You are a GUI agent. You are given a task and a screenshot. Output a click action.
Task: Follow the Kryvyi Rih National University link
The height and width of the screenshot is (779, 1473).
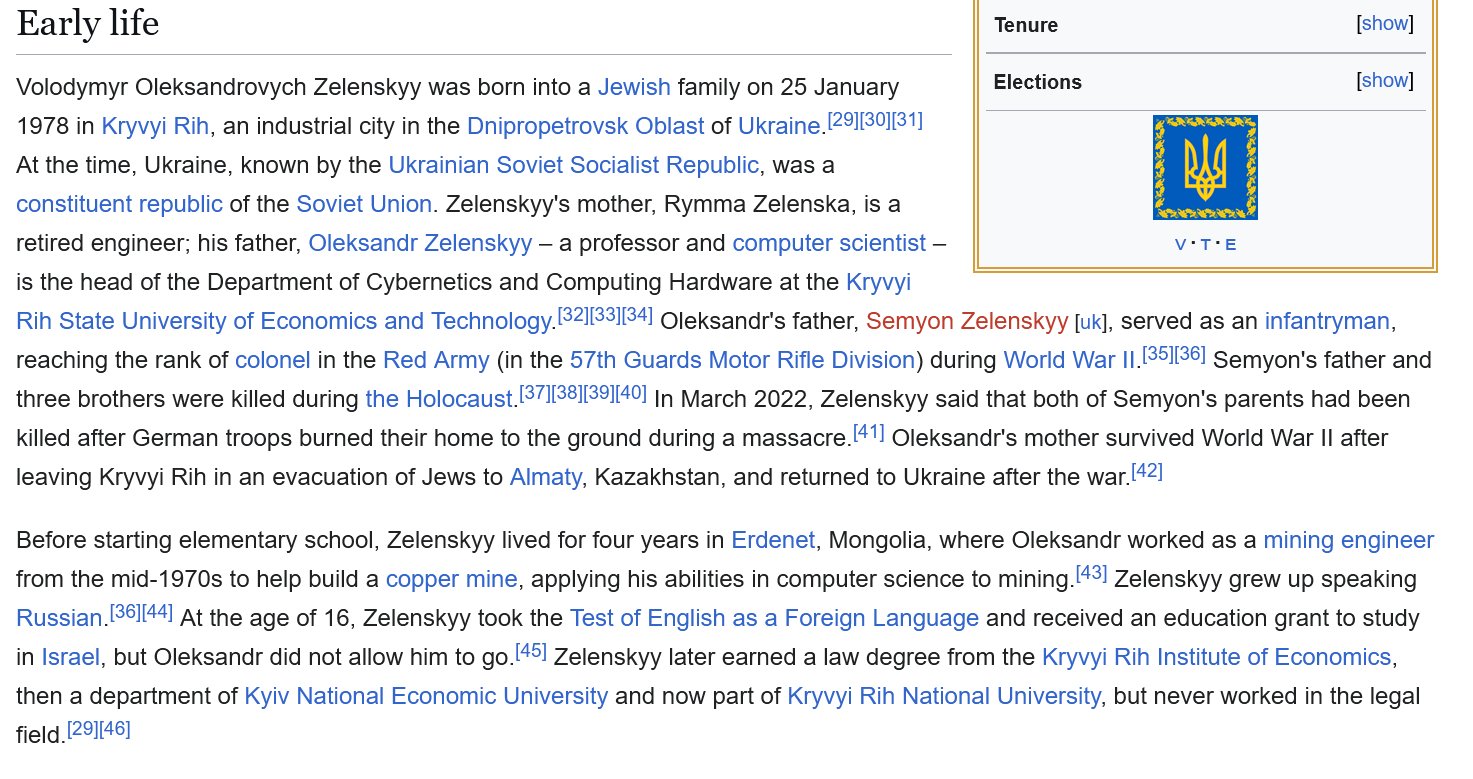click(x=944, y=696)
